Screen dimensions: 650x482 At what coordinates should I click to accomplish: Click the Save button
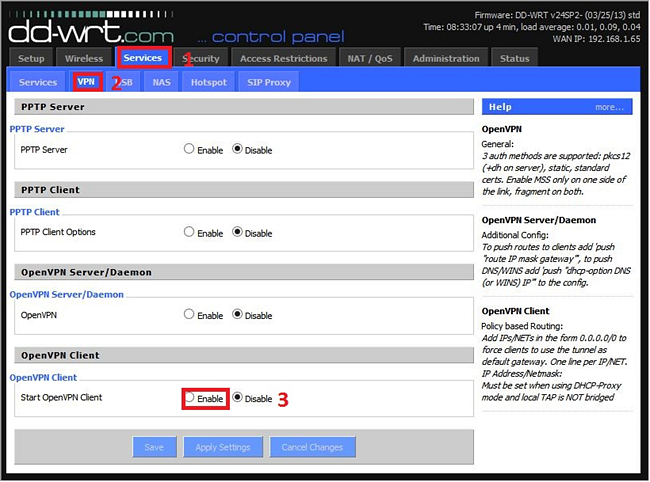154,447
